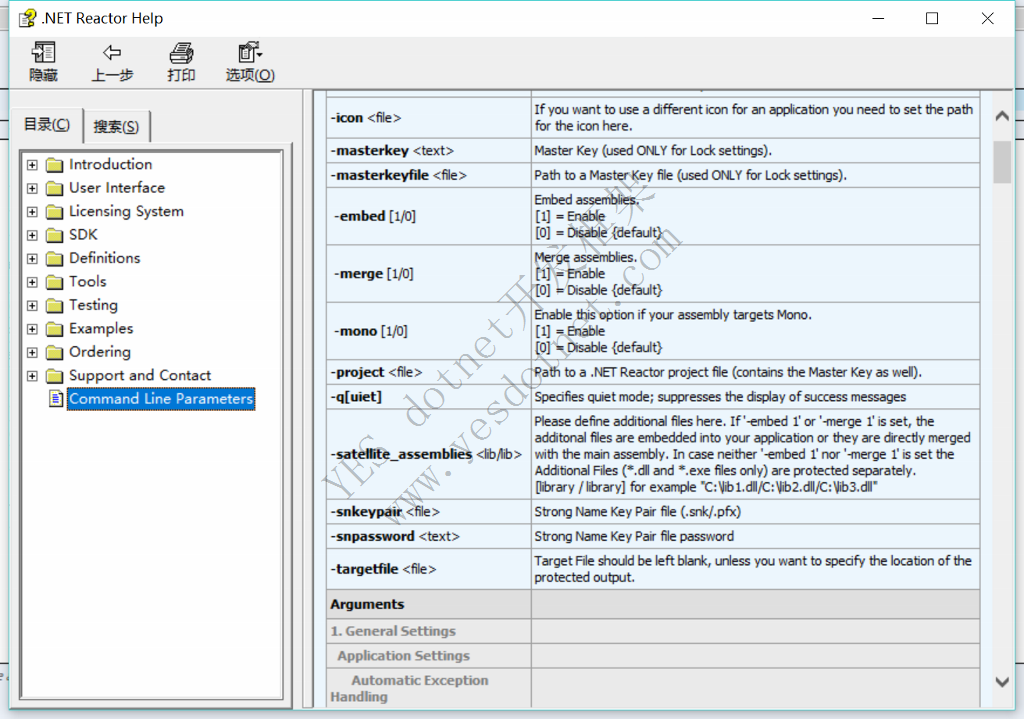Click the -embed [1/0] table cell

pyautogui.click(x=428, y=216)
